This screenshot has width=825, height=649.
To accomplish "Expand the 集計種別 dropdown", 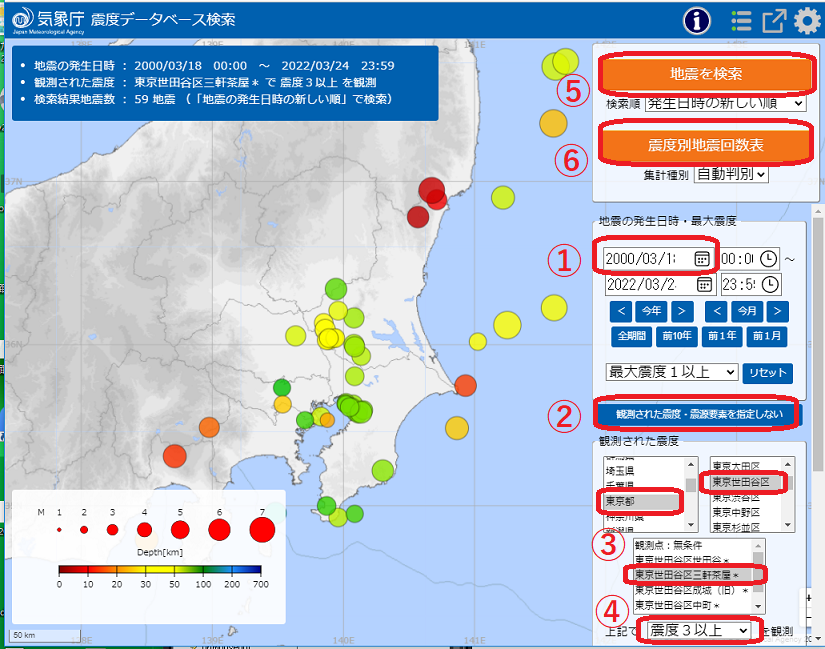I will tap(730, 174).
